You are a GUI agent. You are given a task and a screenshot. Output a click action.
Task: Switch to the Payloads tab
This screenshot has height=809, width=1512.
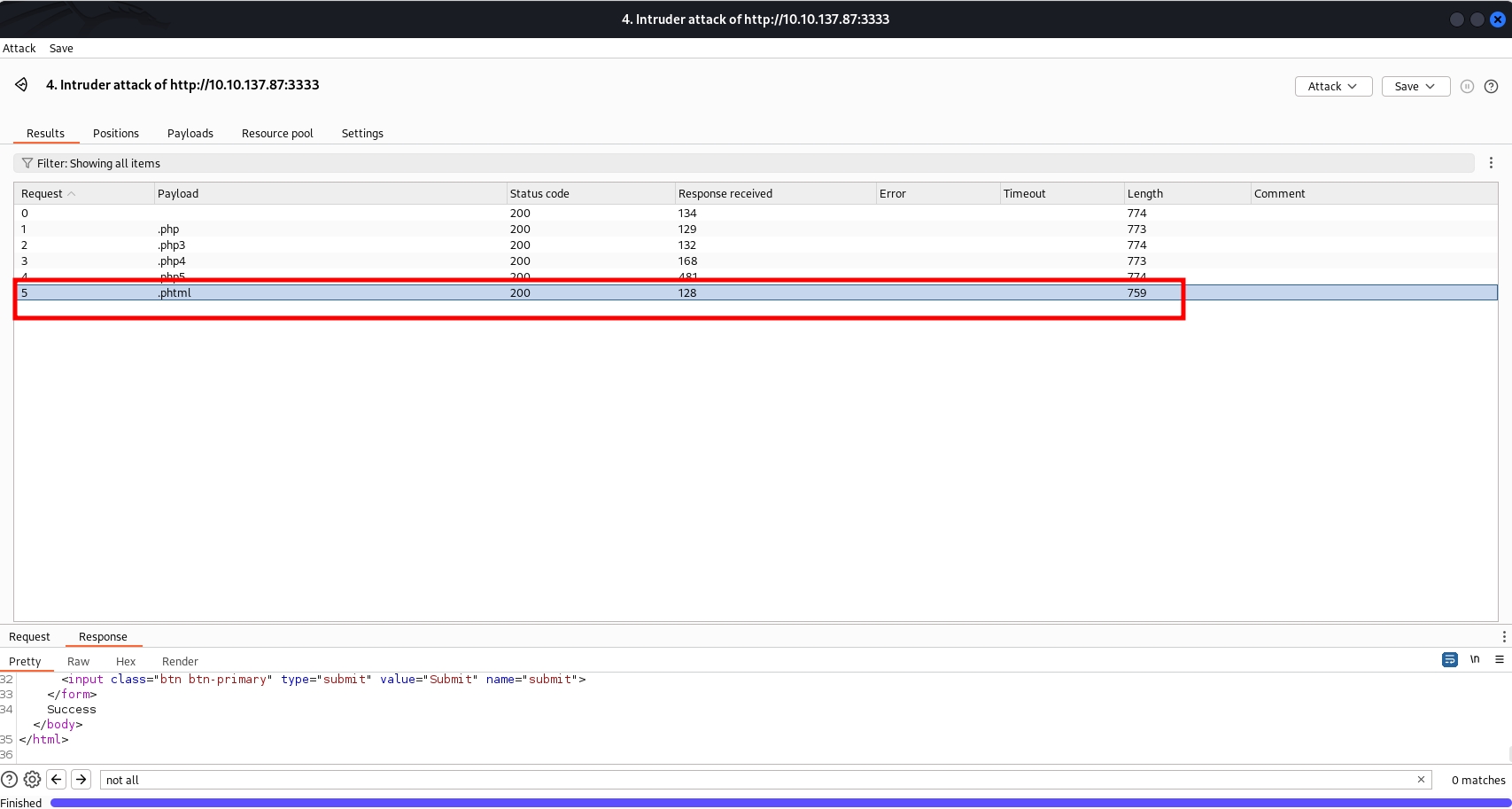tap(190, 134)
